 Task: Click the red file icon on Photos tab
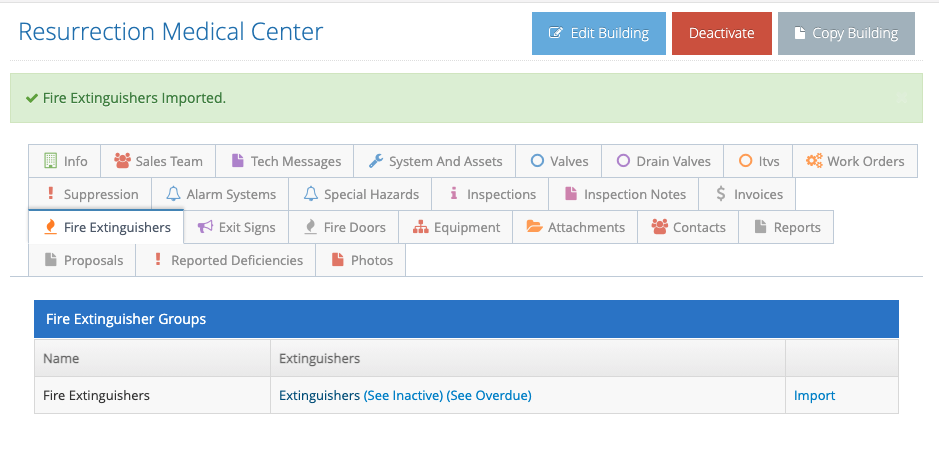point(338,259)
